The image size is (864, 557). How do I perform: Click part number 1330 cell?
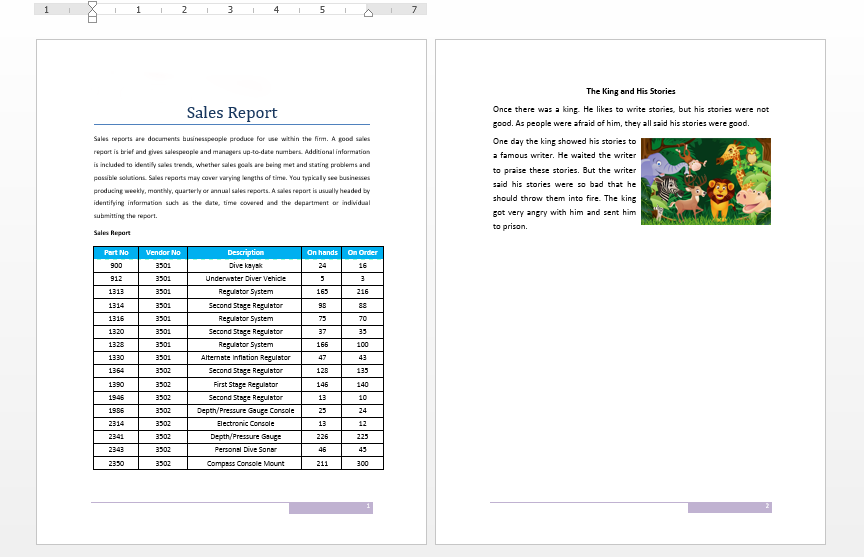point(116,358)
